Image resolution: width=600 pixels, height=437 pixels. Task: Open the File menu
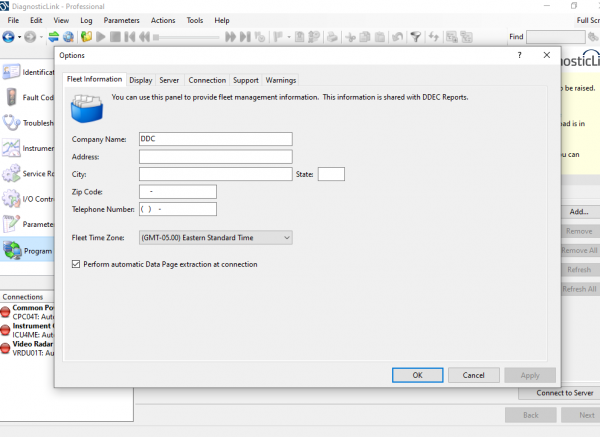coord(13,20)
